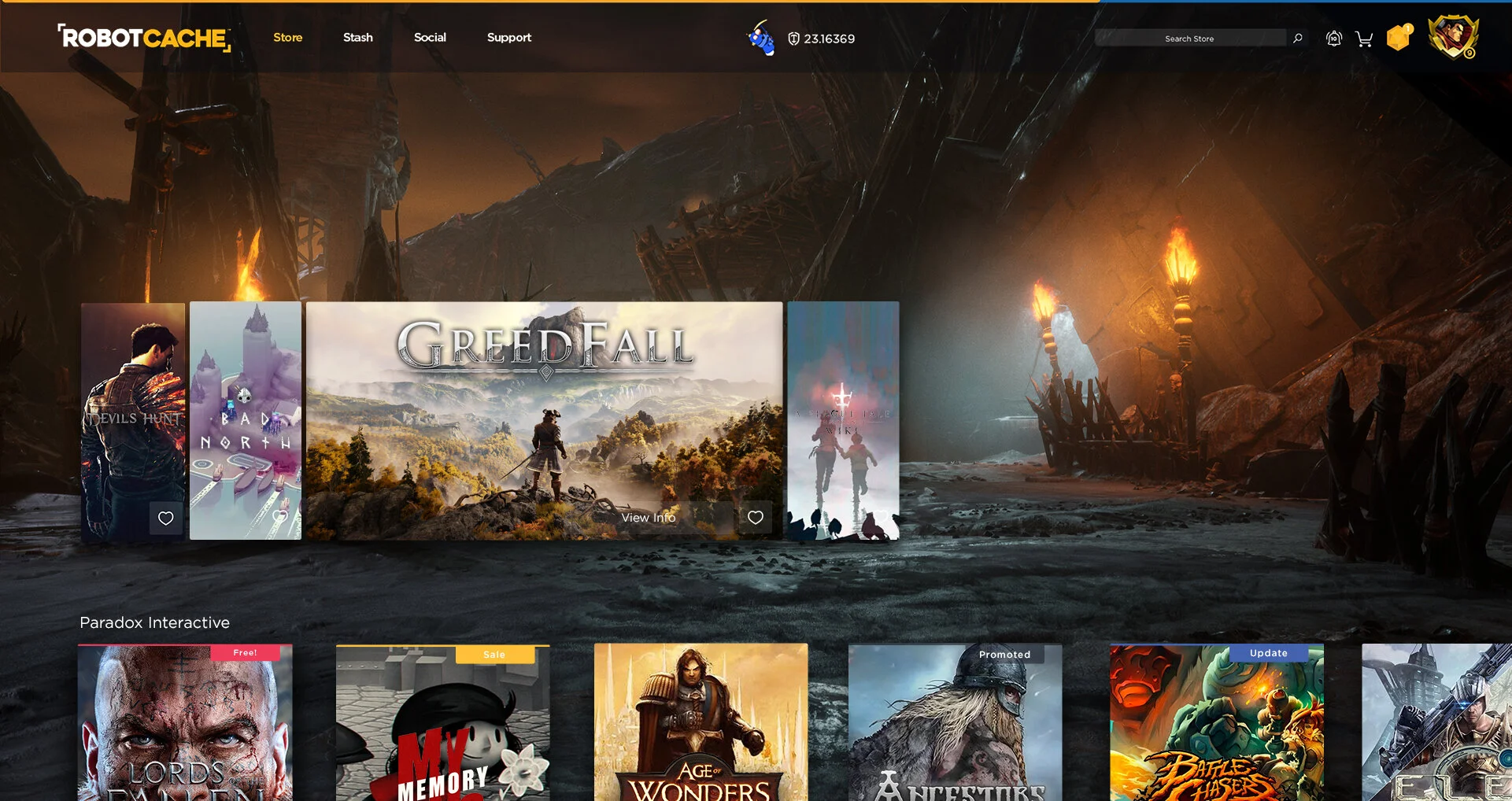The width and height of the screenshot is (1512, 801).
Task: Click View Info on GreedFall
Action: pos(649,518)
